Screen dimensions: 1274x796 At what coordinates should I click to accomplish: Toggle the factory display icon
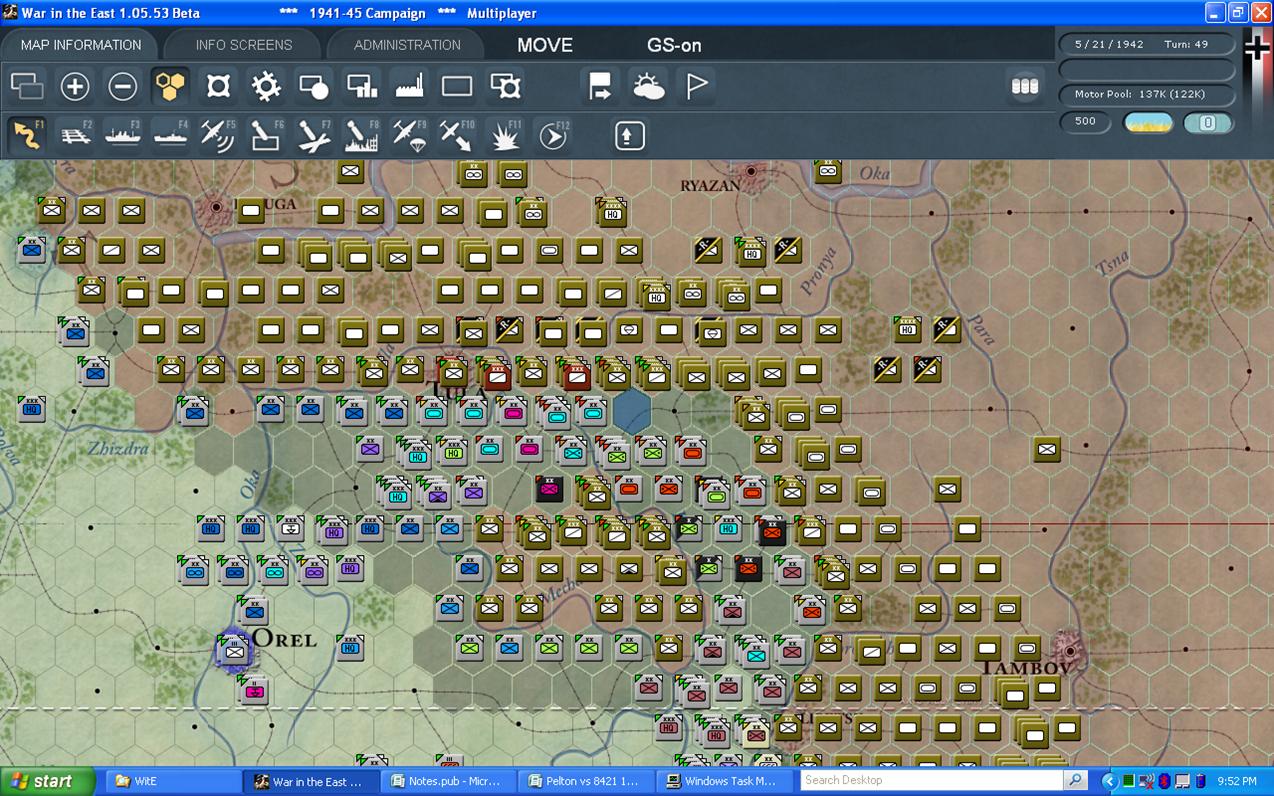410,87
